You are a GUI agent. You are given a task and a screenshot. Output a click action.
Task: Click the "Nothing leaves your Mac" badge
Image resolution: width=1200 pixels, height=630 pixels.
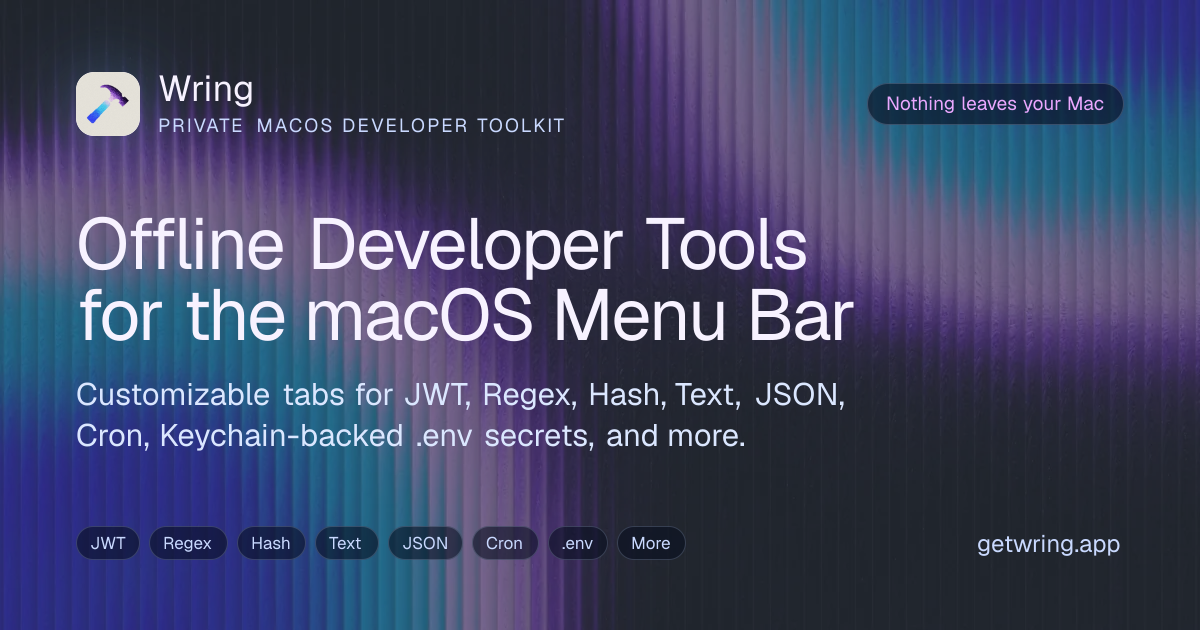[995, 104]
